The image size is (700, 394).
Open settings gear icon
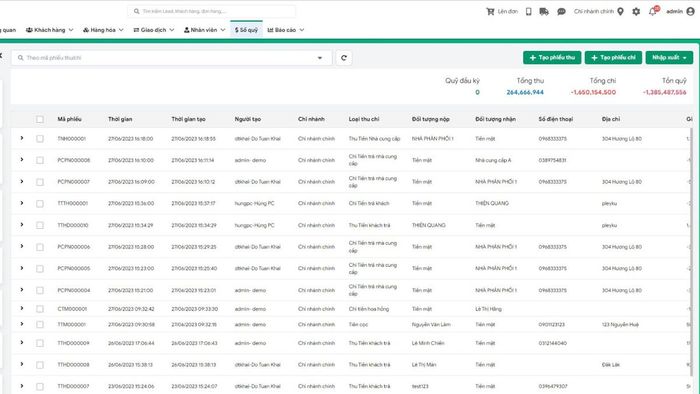click(636, 12)
